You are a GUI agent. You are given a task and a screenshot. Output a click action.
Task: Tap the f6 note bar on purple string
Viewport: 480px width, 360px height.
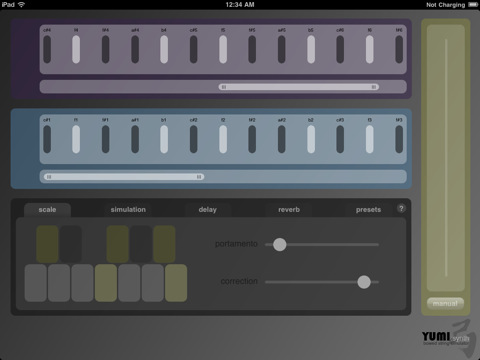pyautogui.click(x=370, y=49)
